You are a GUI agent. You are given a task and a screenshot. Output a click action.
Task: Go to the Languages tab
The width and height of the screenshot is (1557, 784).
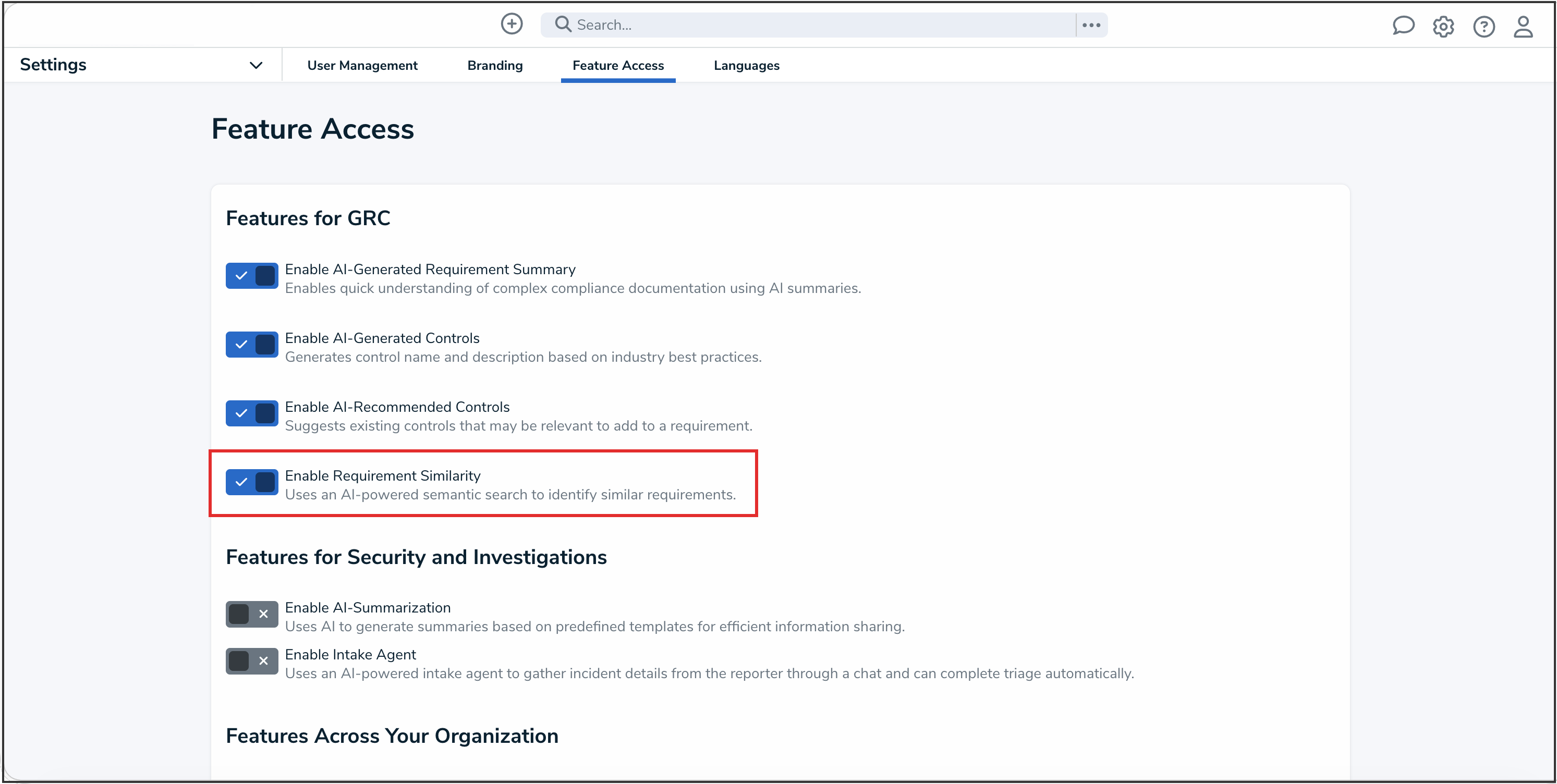[x=746, y=65]
